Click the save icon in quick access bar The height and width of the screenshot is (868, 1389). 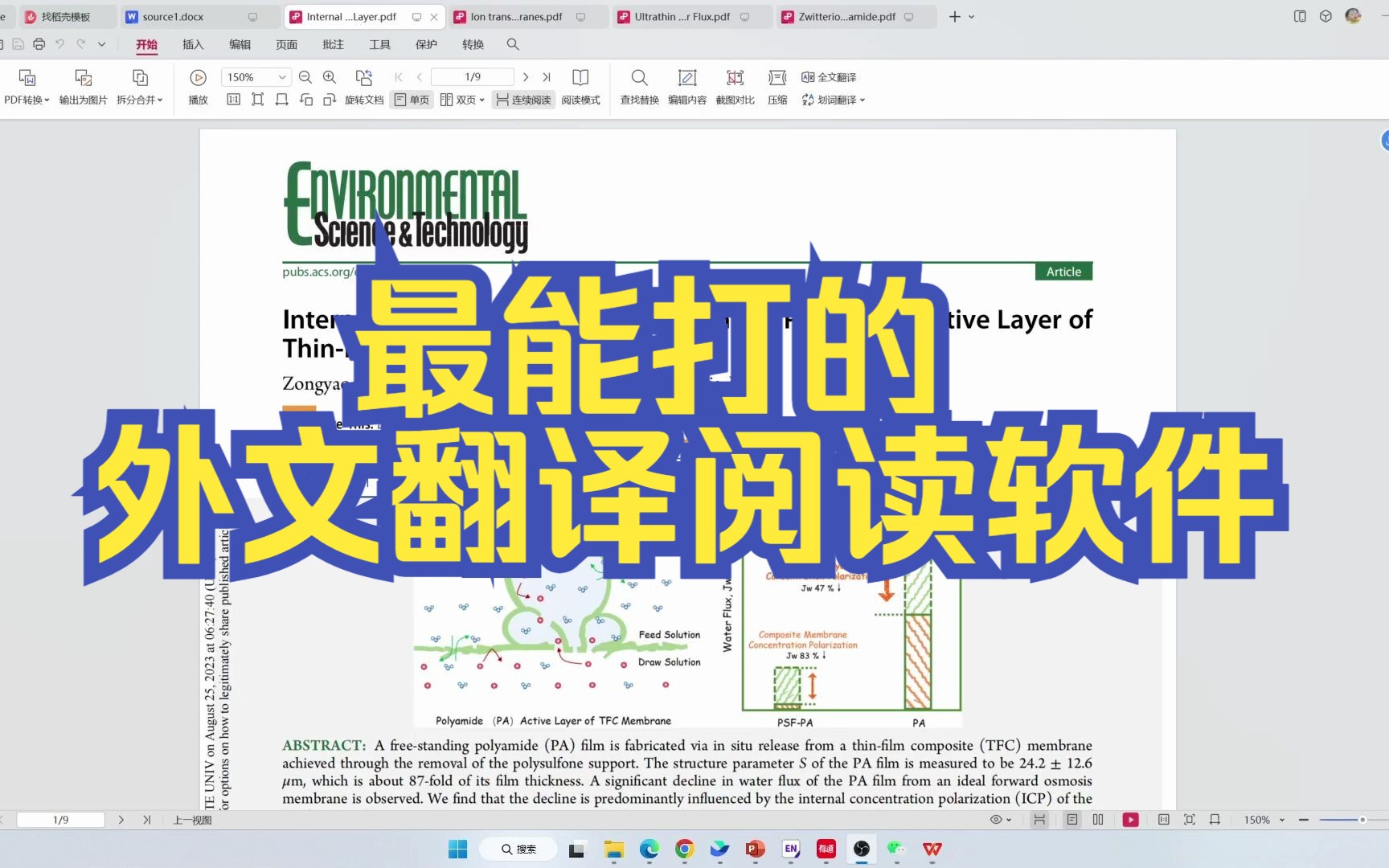click(x=18, y=44)
